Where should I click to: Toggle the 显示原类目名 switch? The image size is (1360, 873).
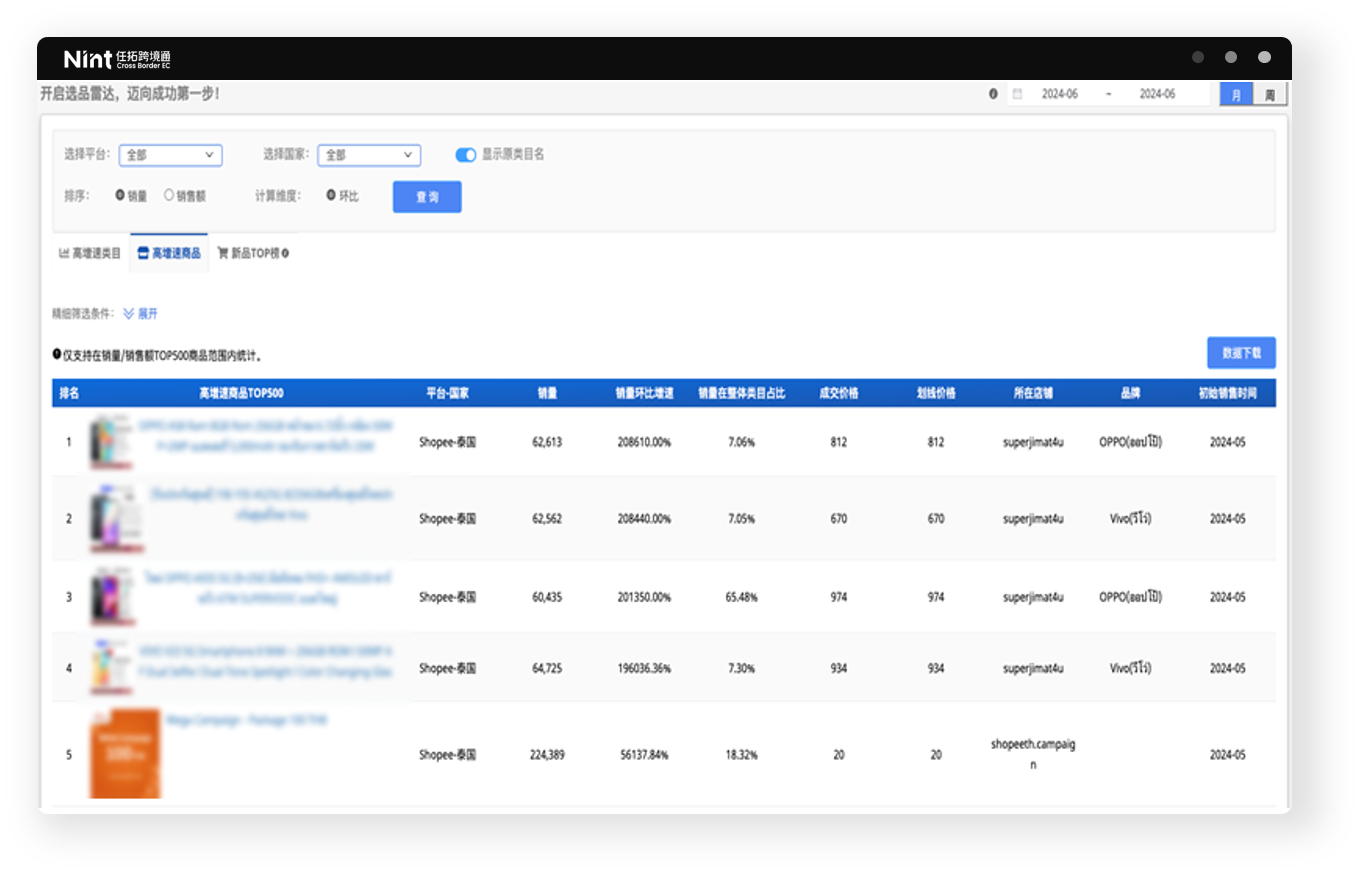pos(465,155)
